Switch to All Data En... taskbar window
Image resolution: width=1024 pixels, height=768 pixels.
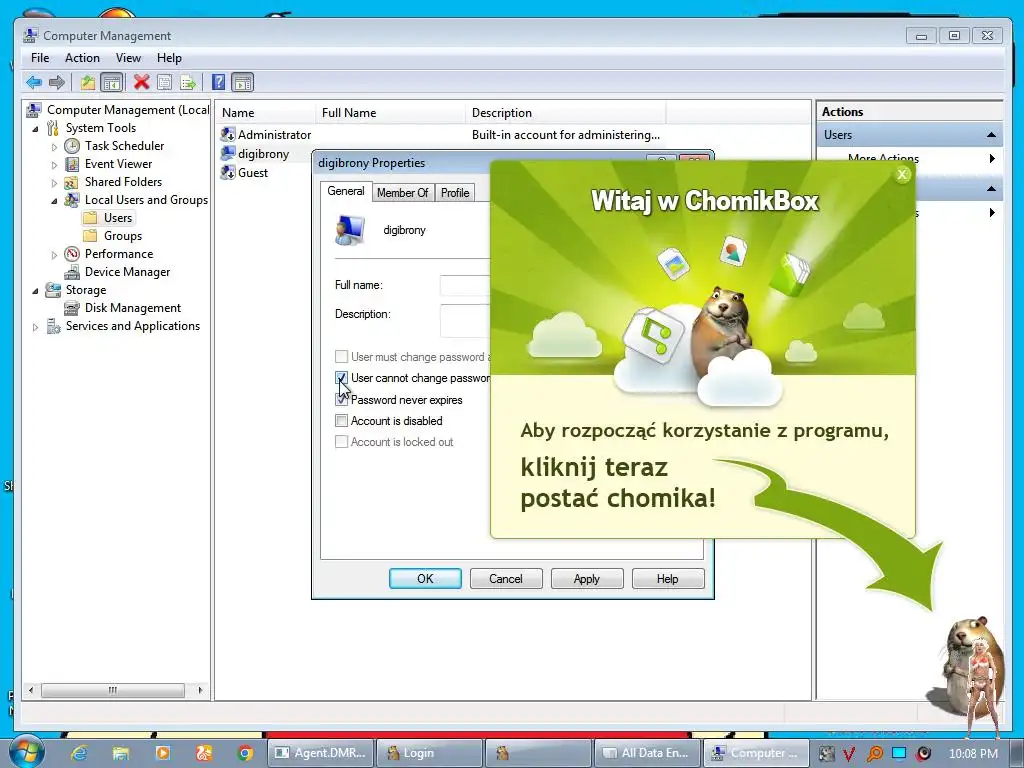(x=646, y=753)
